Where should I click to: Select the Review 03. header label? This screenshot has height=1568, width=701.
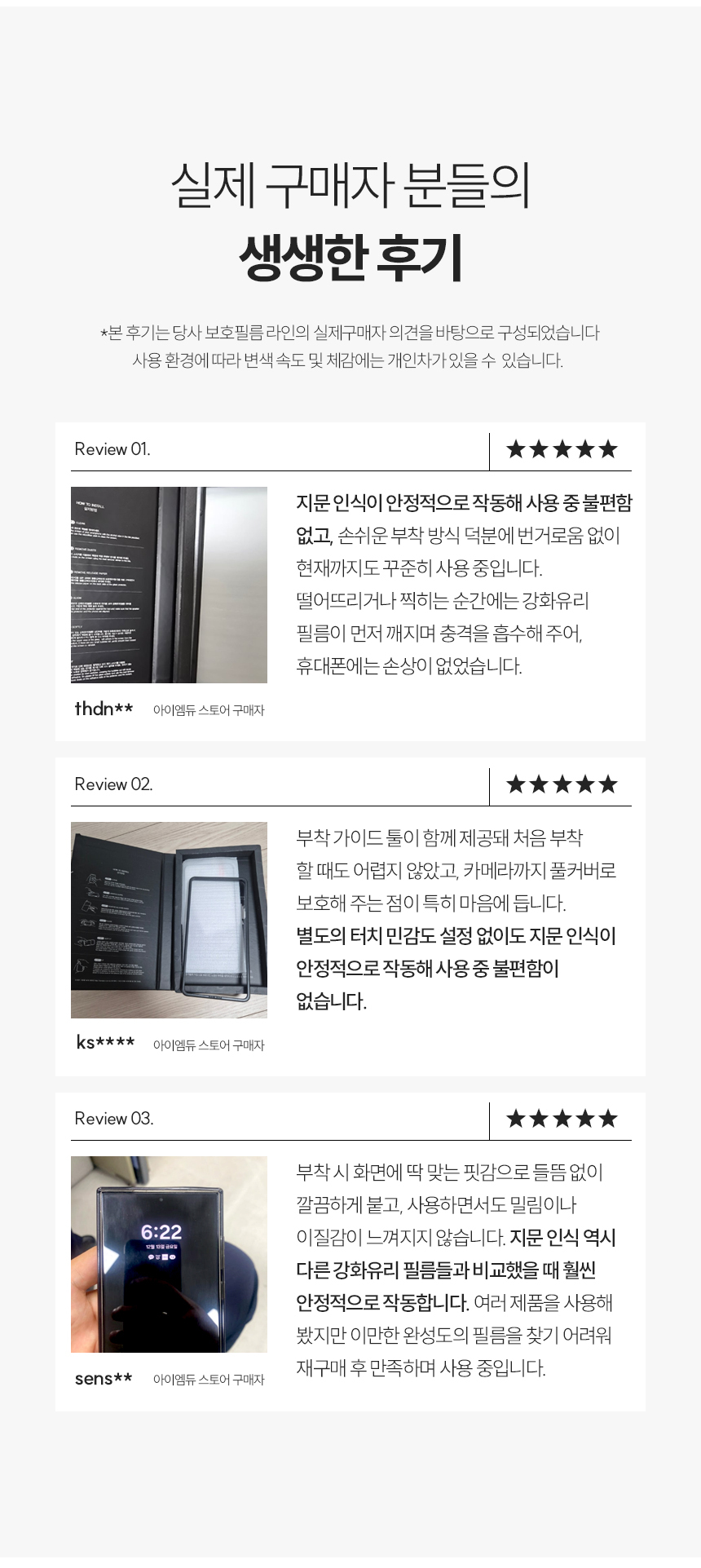(x=113, y=1119)
